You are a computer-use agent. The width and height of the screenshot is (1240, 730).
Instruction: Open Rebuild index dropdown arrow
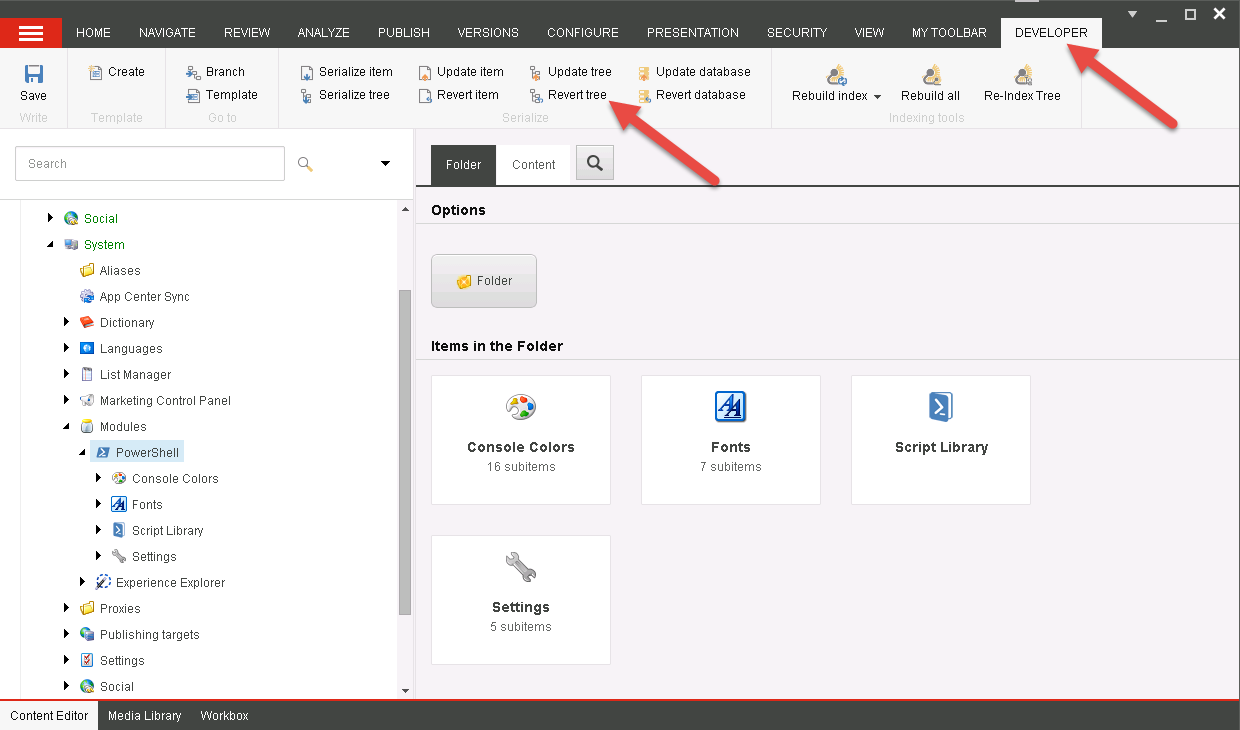pos(877,97)
